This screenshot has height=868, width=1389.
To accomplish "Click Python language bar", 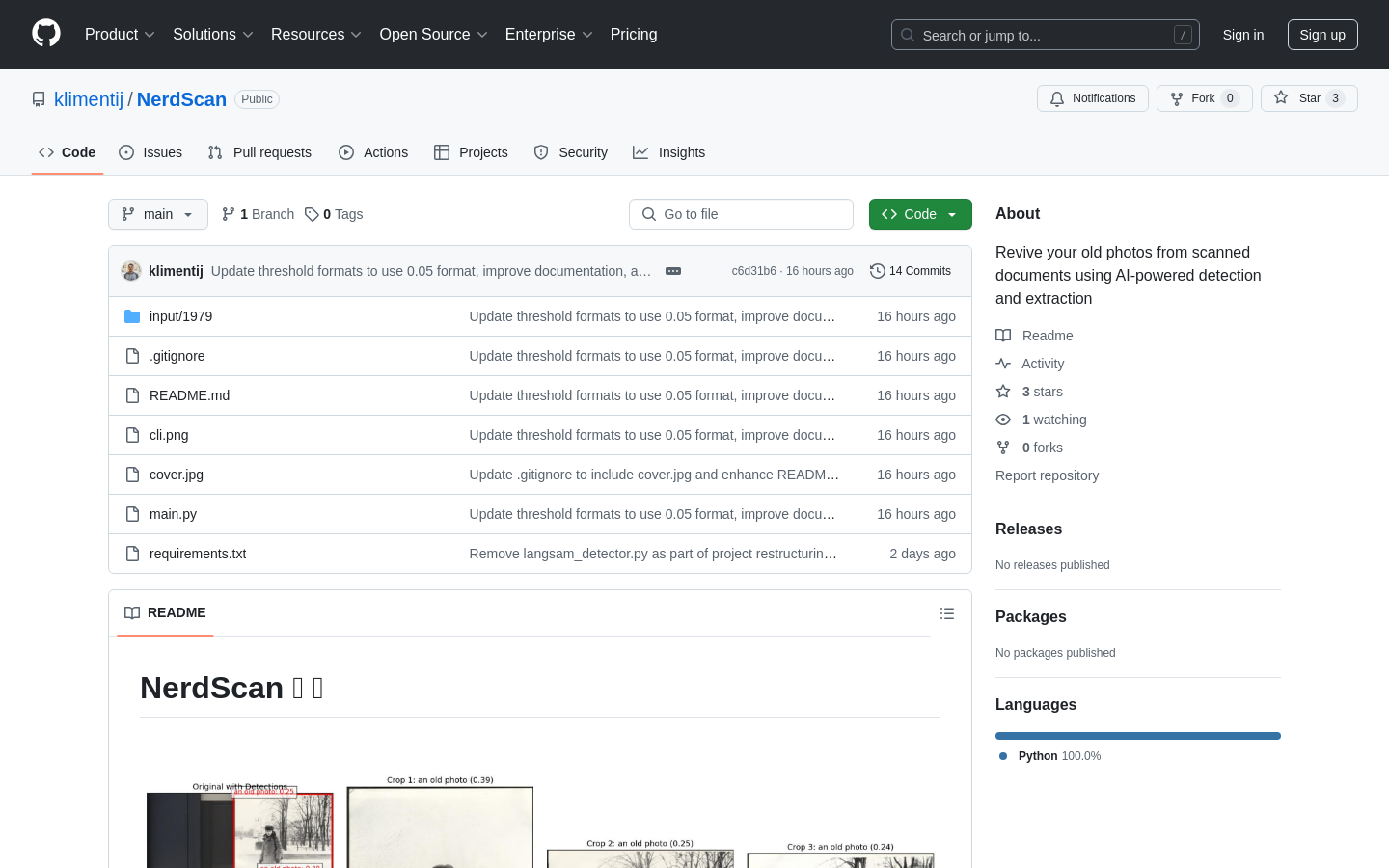I will [1138, 736].
